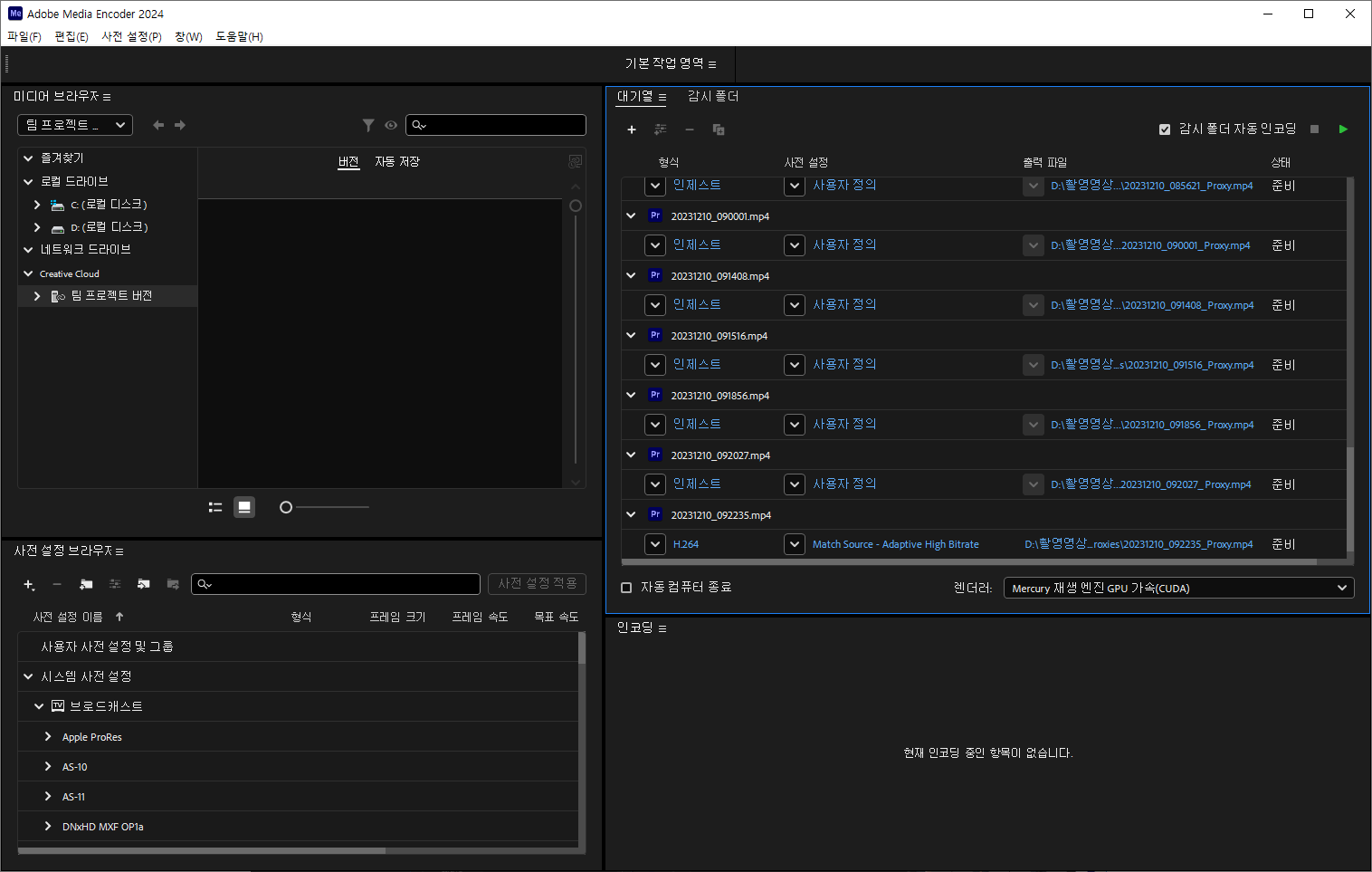The height and width of the screenshot is (872, 1372).
Task: Click Duplicate icon in queue toolbar
Action: 719,129
